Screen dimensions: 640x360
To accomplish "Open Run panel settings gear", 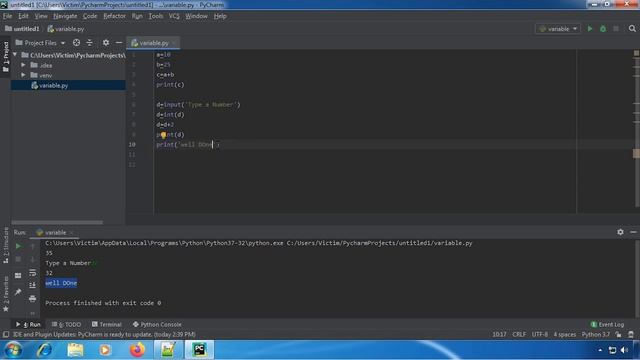I will pos(620,232).
